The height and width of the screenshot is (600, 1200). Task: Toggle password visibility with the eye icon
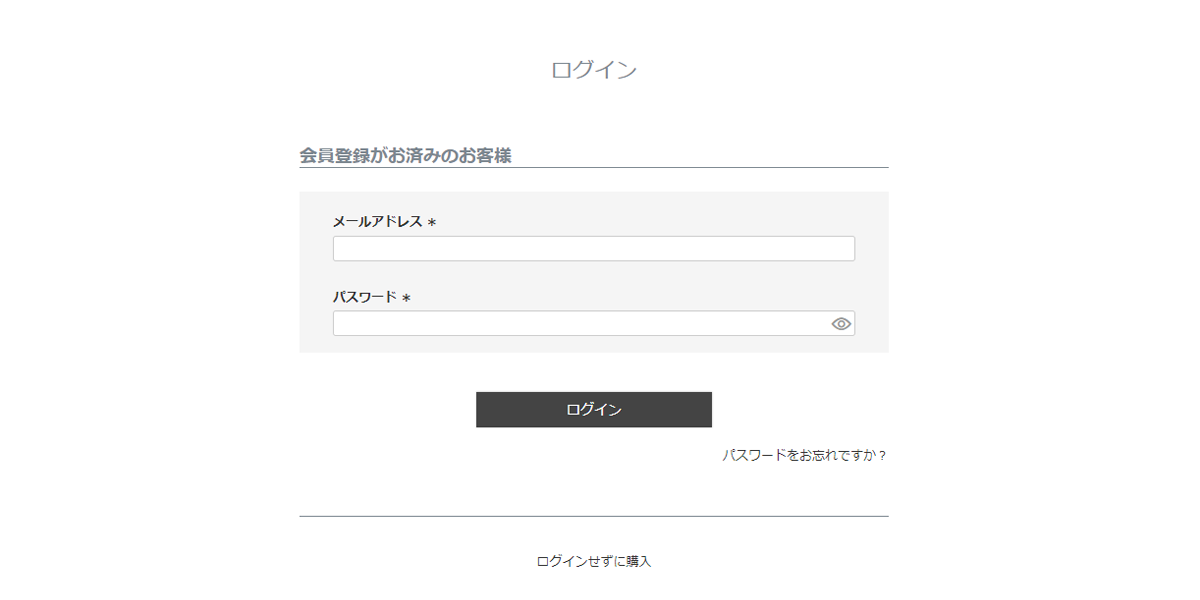tap(841, 324)
